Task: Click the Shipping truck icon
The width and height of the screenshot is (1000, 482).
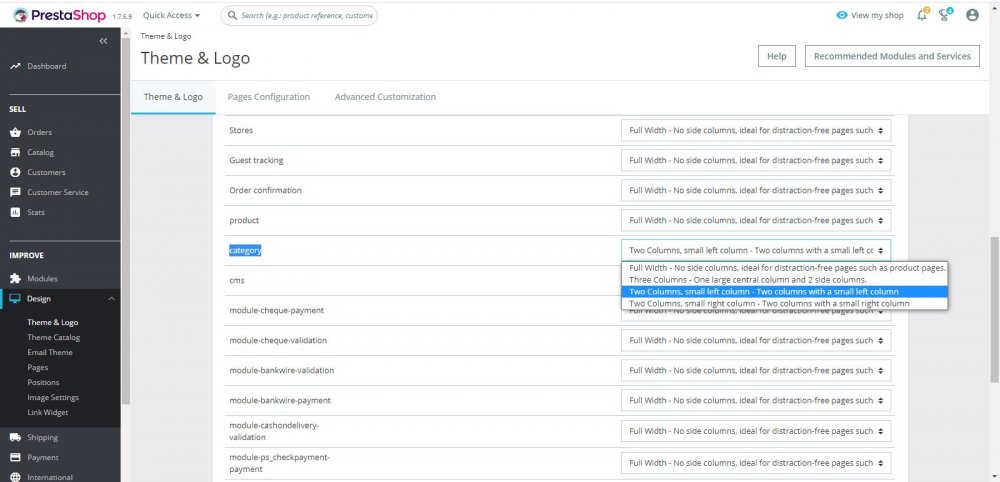Action: pos(15,437)
